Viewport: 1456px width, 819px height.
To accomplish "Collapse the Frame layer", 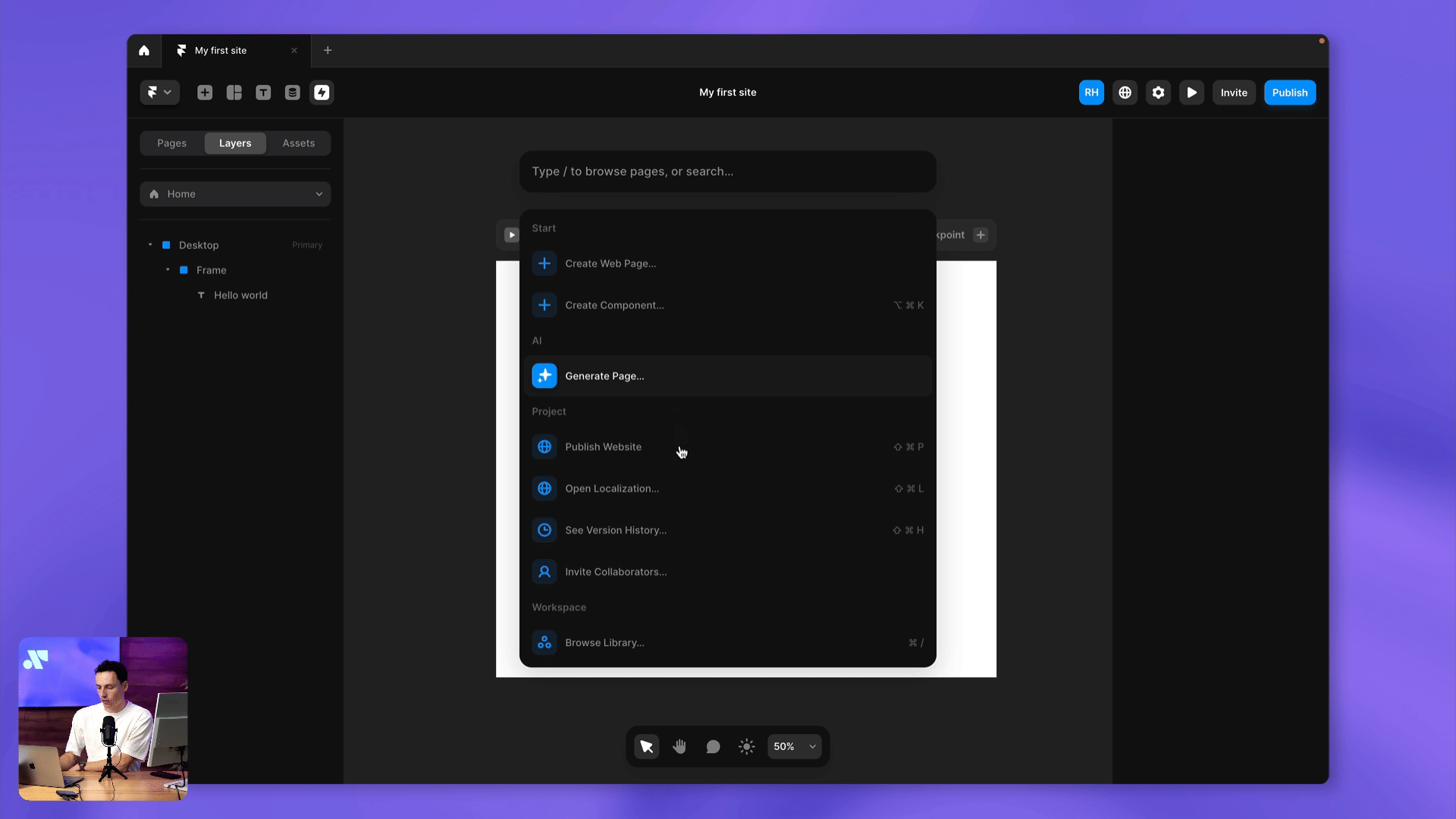I will pyautogui.click(x=168, y=270).
